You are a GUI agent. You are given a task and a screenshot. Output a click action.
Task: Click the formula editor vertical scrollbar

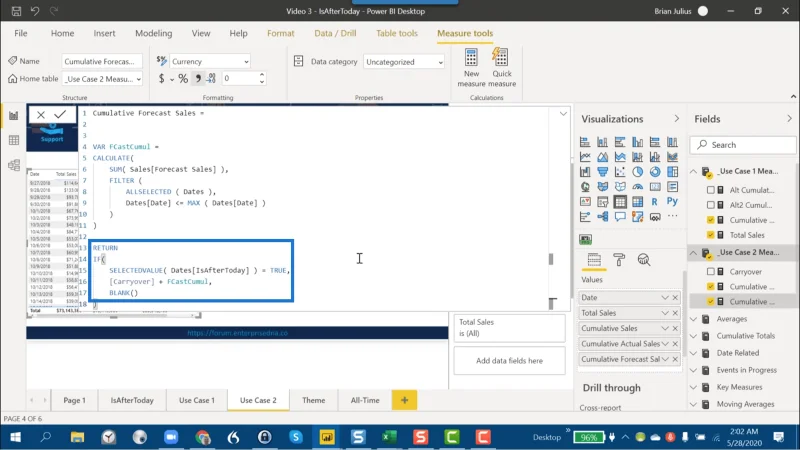click(551, 259)
